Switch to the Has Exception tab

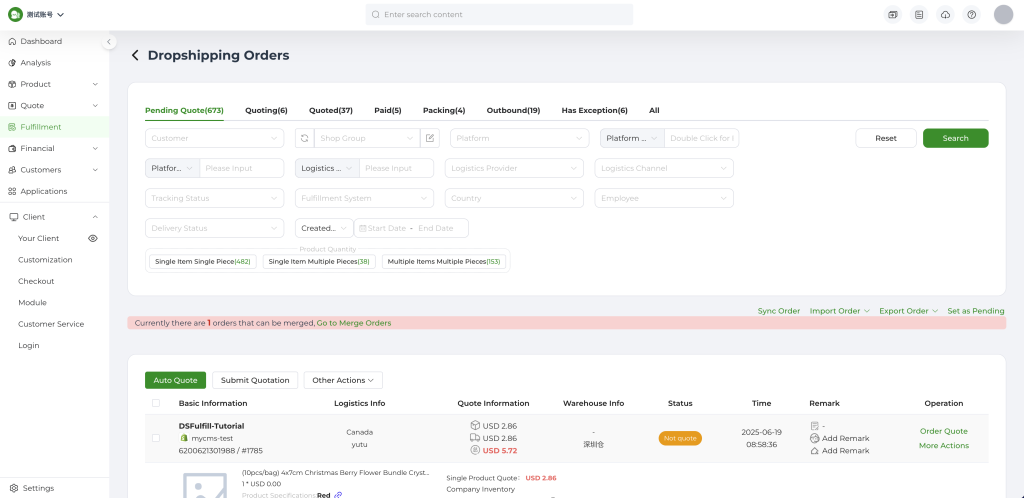point(594,110)
